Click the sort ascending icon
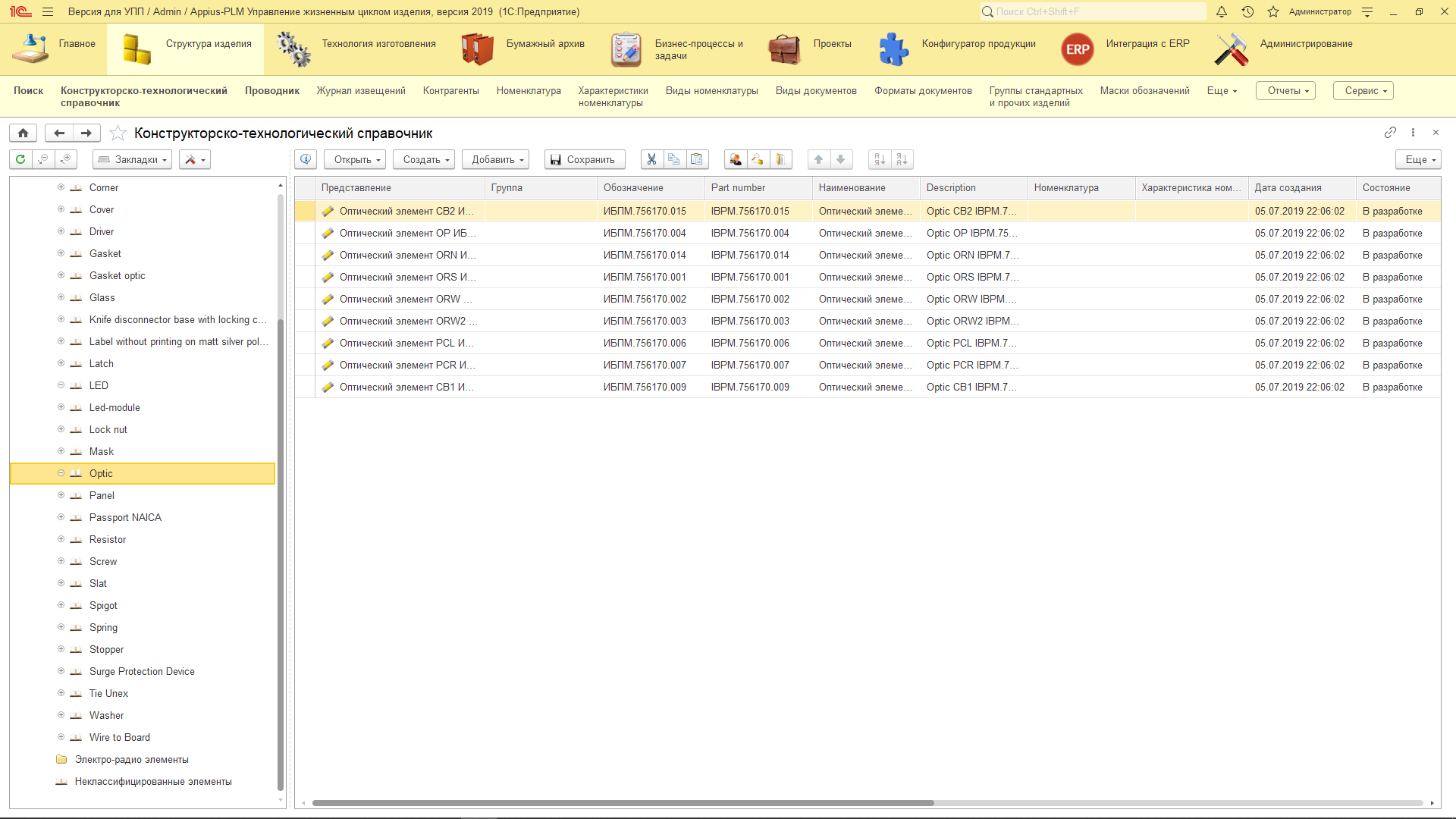 [x=880, y=159]
